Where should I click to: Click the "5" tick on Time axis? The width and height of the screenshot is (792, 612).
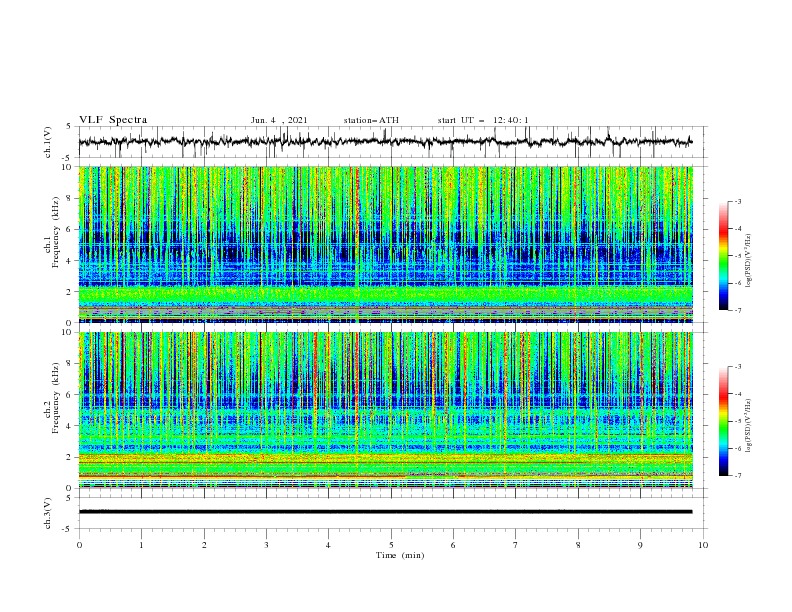[x=391, y=545]
